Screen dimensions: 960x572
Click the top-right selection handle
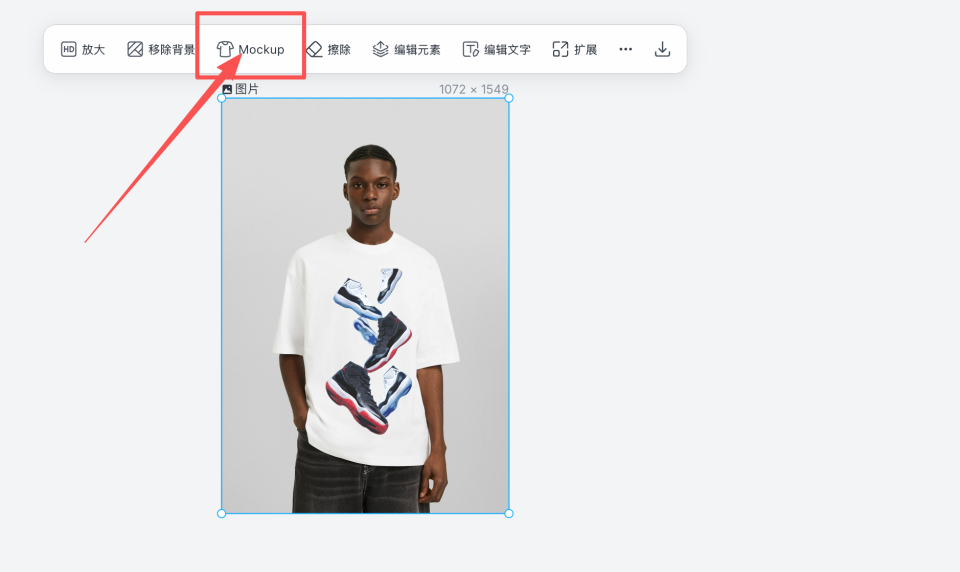click(509, 98)
